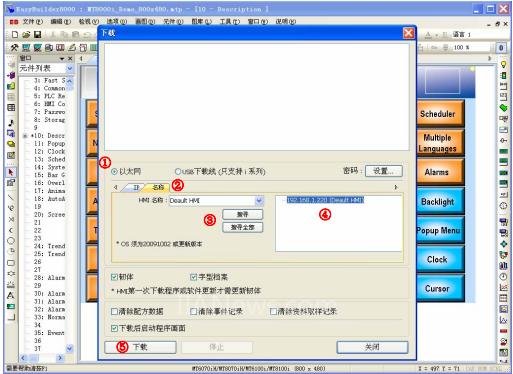Select the 192.168.1.220 Default HMI list entry

pos(325,200)
